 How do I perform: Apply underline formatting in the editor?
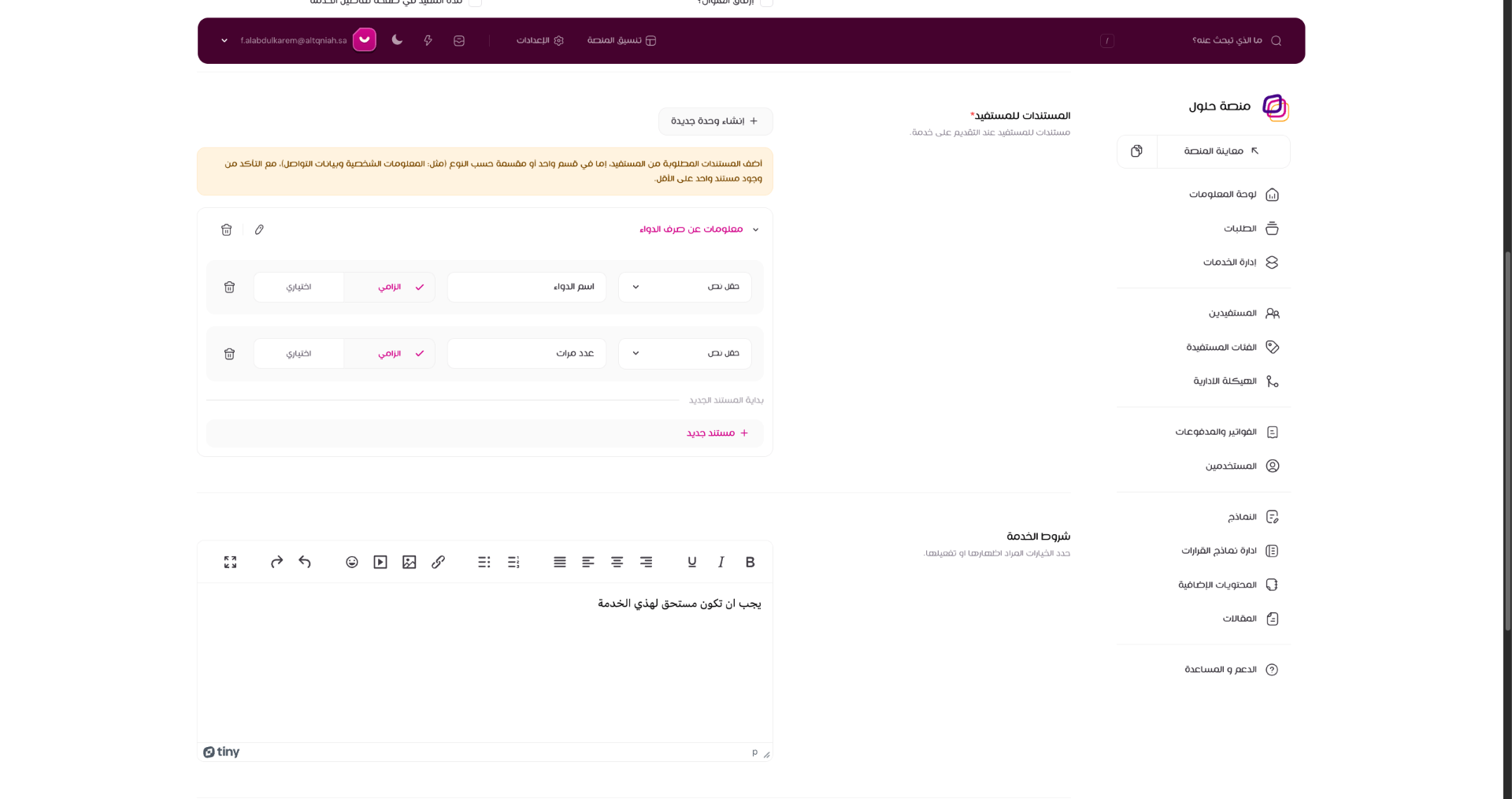[x=691, y=562]
